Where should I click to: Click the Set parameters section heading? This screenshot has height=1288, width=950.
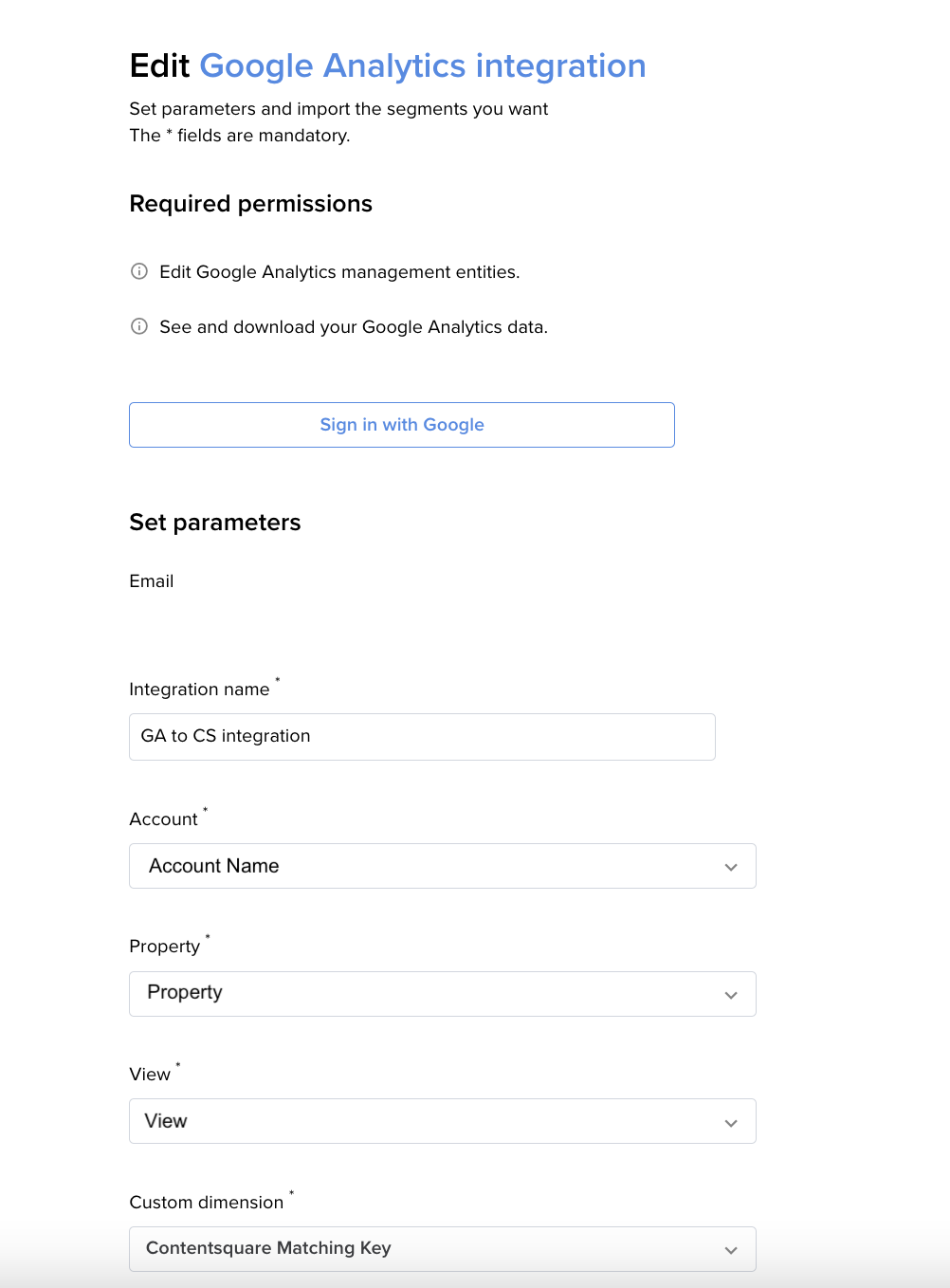[214, 522]
